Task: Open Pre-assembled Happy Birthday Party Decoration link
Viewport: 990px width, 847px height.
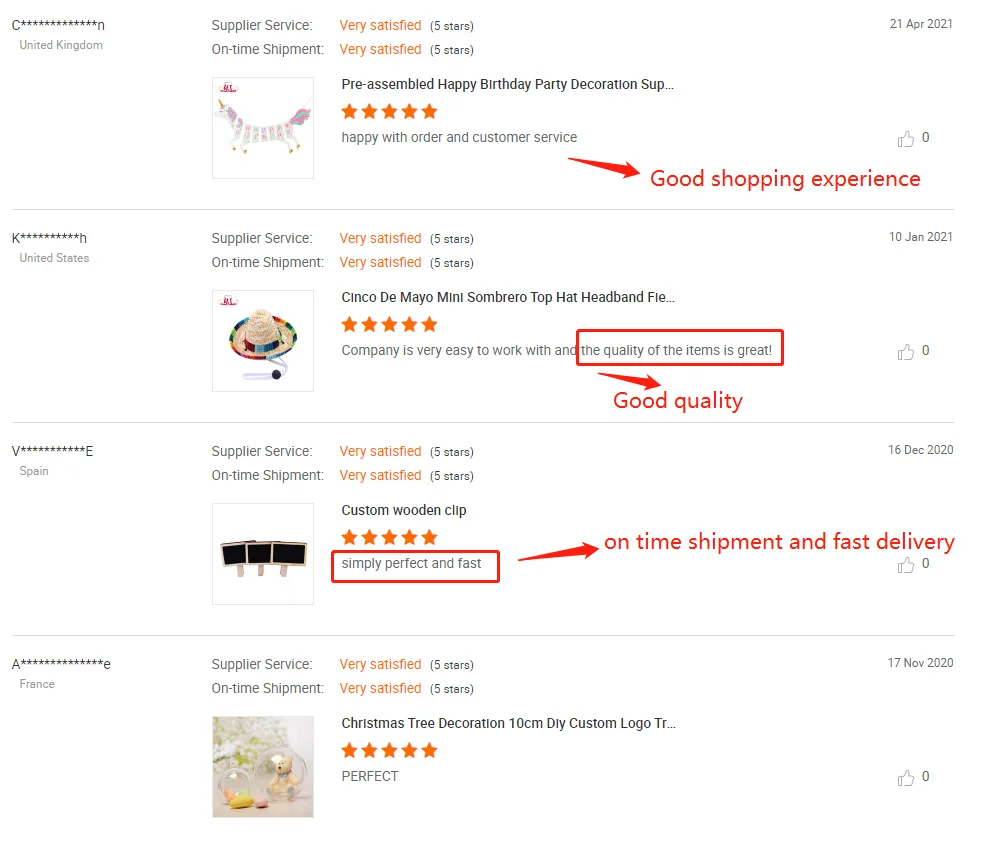Action: 507,85
